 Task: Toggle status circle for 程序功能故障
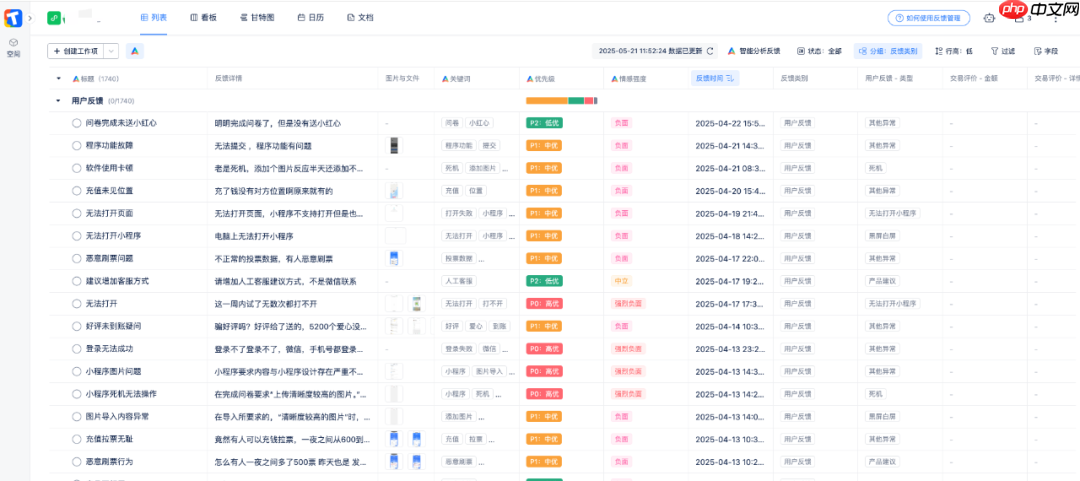(x=77, y=145)
